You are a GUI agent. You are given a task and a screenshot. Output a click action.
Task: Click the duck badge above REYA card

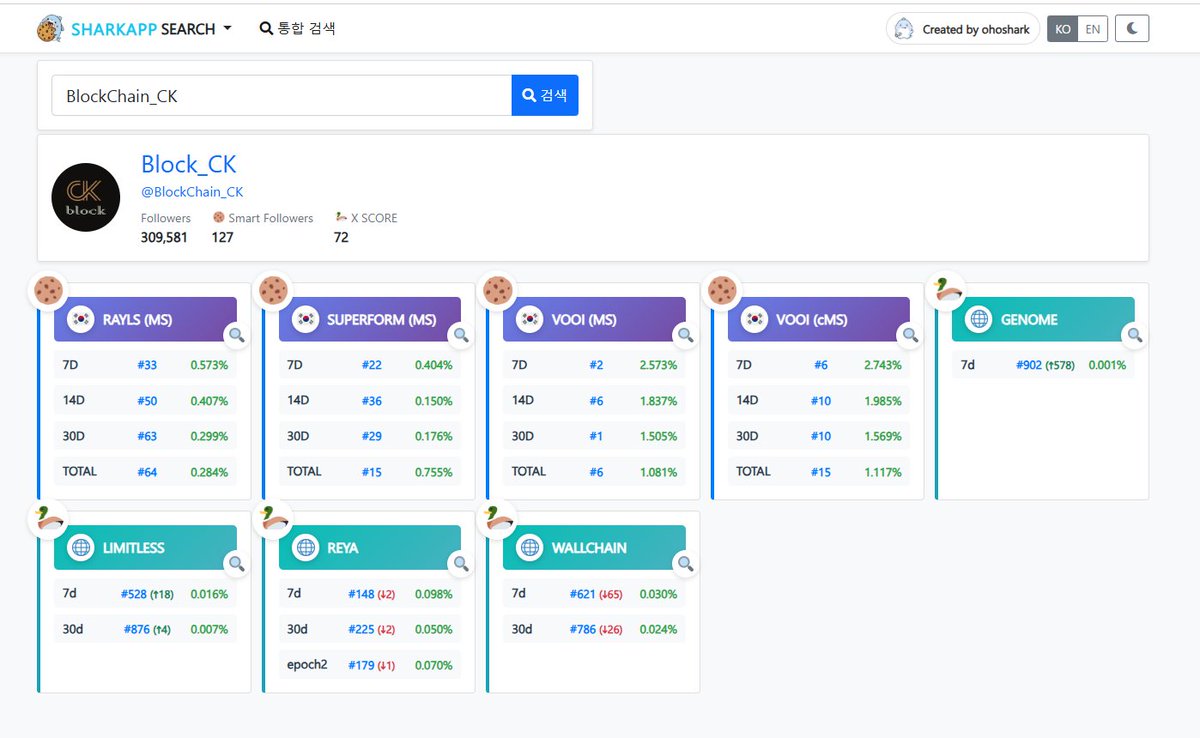(x=273, y=519)
